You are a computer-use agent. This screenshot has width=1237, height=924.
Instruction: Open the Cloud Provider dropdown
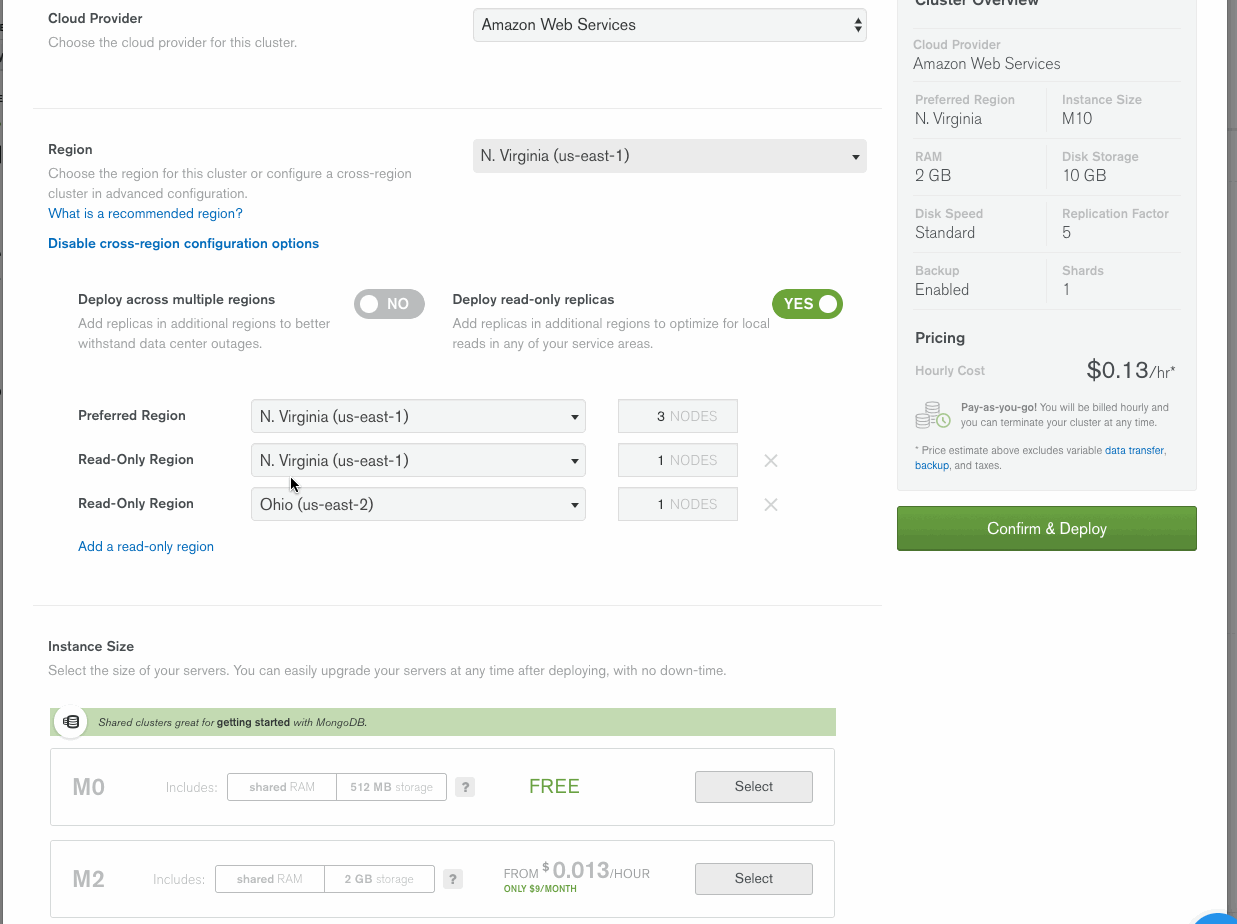[x=669, y=24]
